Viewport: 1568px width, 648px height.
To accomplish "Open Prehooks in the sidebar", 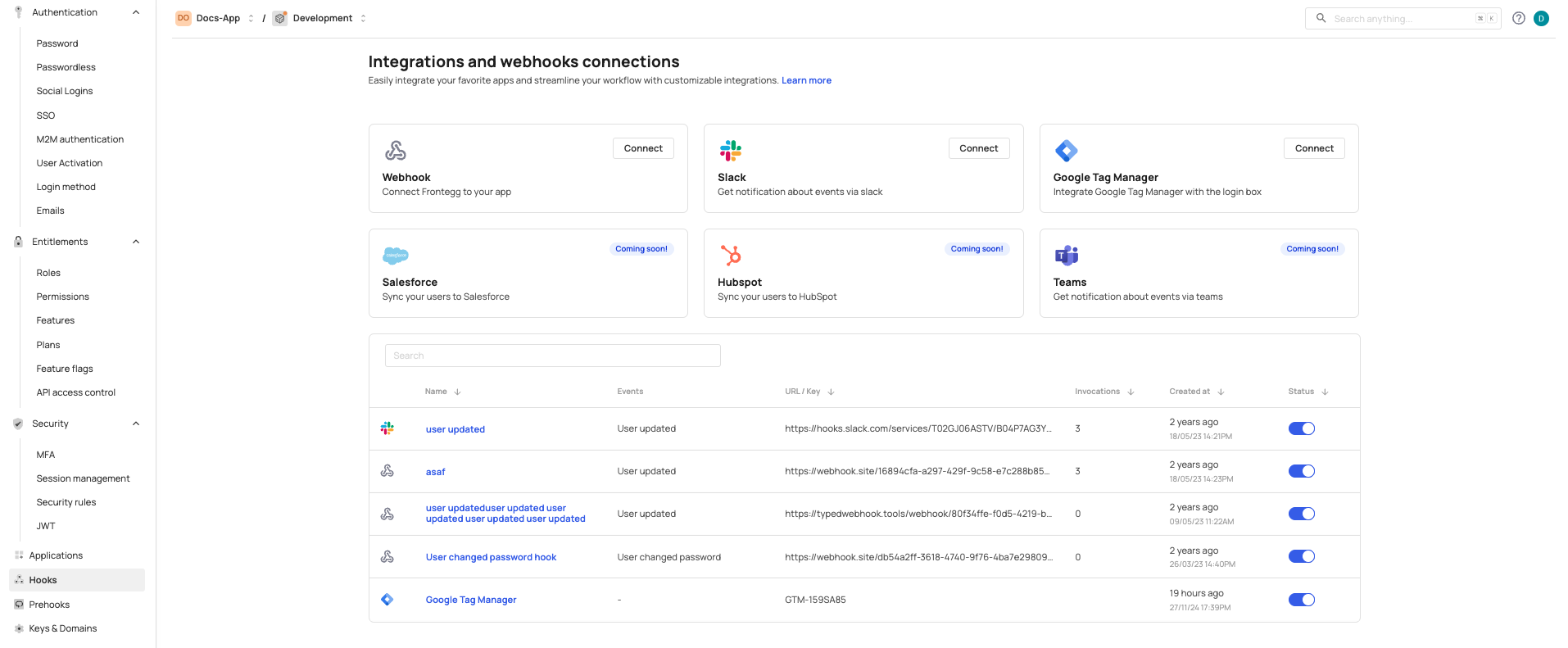I will coord(49,605).
